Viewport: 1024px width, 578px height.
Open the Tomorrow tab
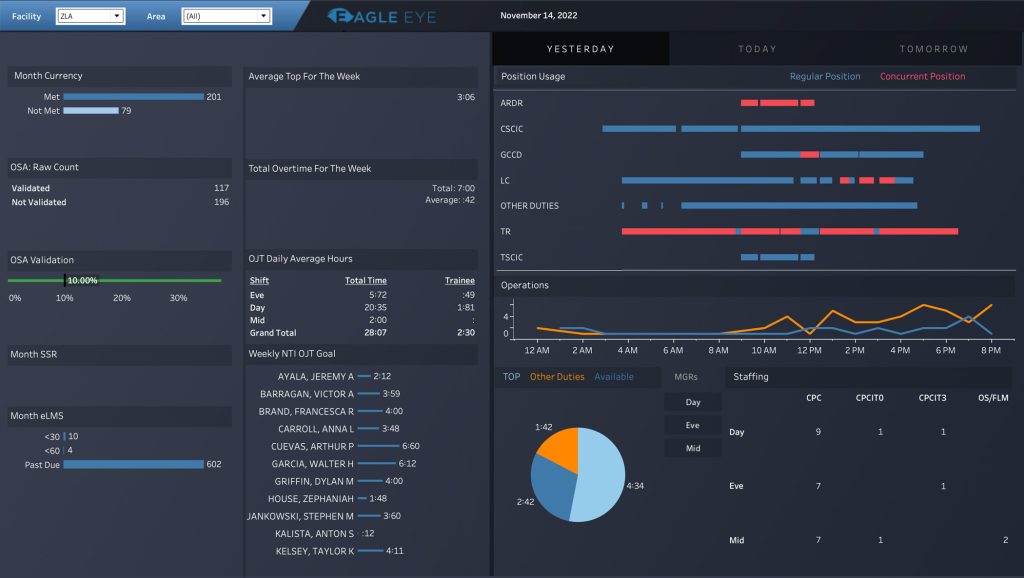pos(933,49)
